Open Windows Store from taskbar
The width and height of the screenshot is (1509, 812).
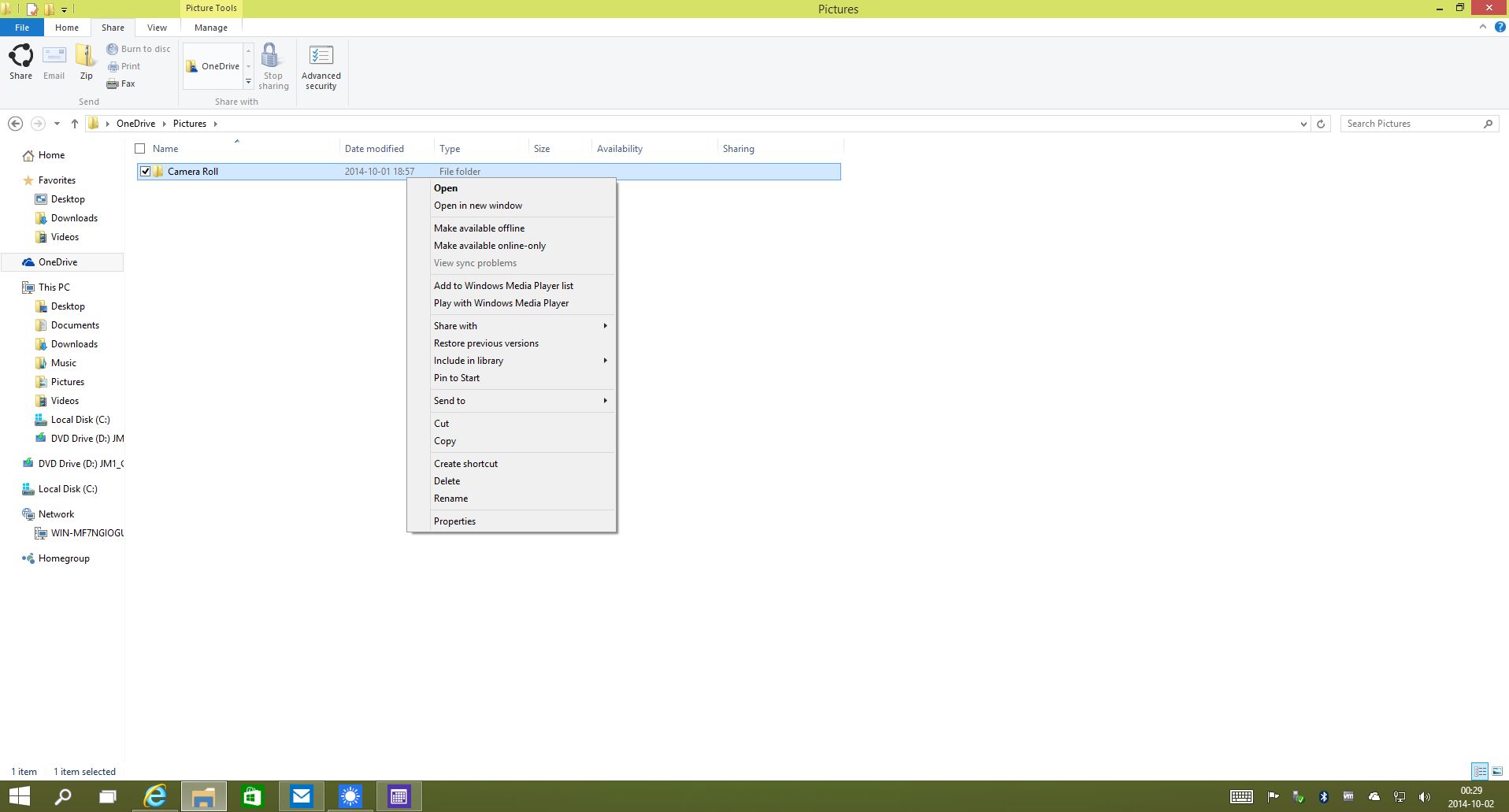[x=252, y=796]
